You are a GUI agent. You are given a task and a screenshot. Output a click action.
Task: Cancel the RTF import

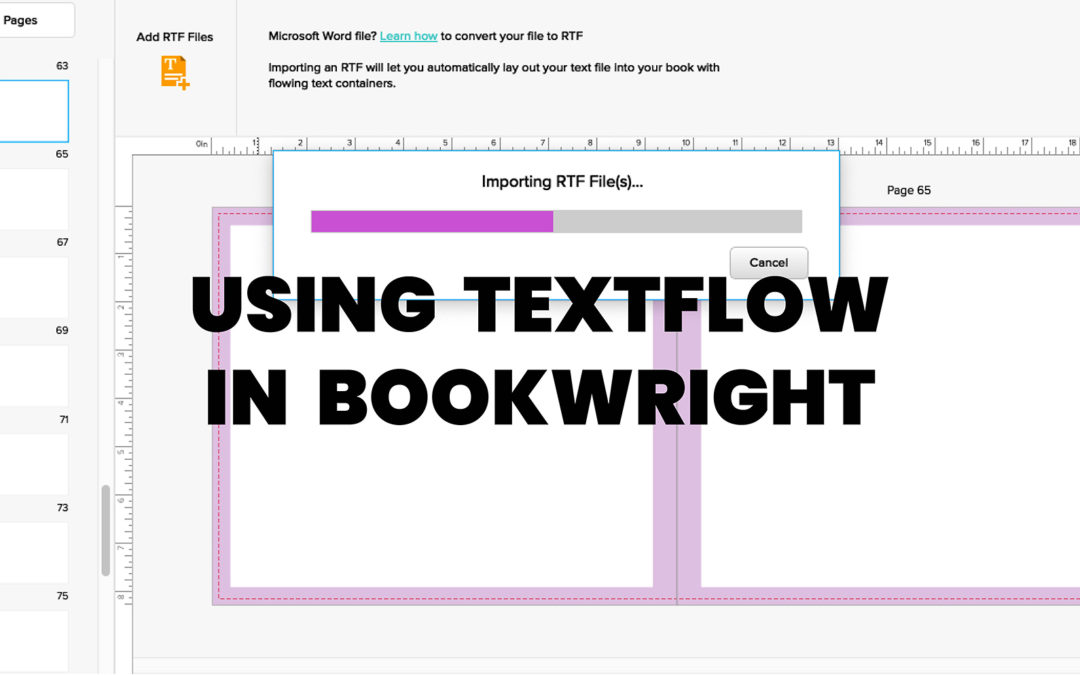tap(769, 262)
